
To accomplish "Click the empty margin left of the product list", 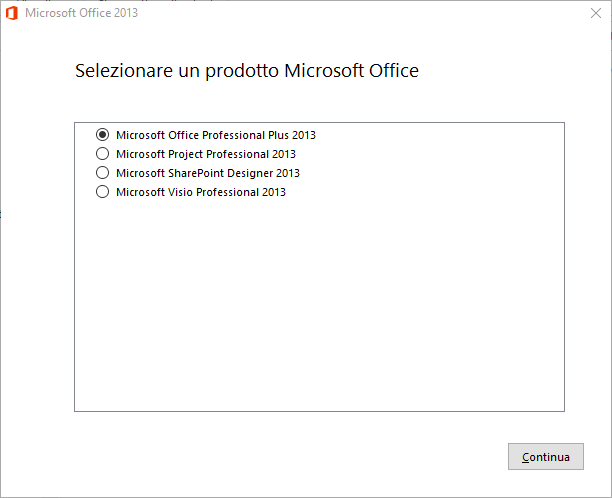I will (x=37, y=267).
